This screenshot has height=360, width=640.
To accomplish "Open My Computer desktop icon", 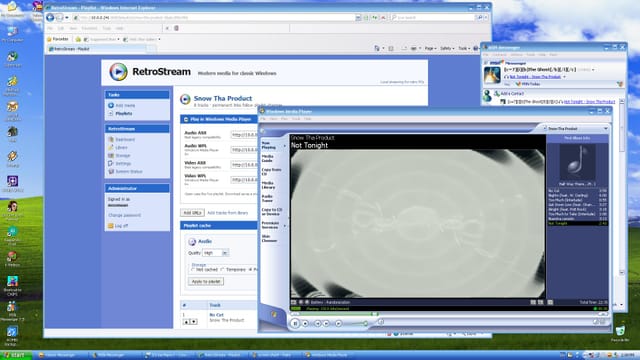I will click(x=12, y=34).
